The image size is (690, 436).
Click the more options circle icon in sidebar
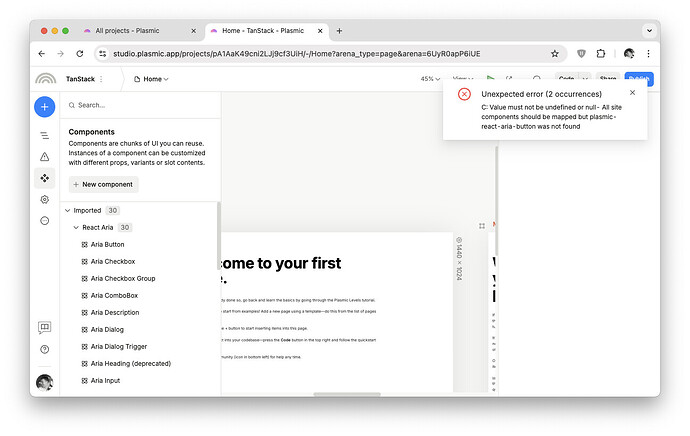point(44,220)
